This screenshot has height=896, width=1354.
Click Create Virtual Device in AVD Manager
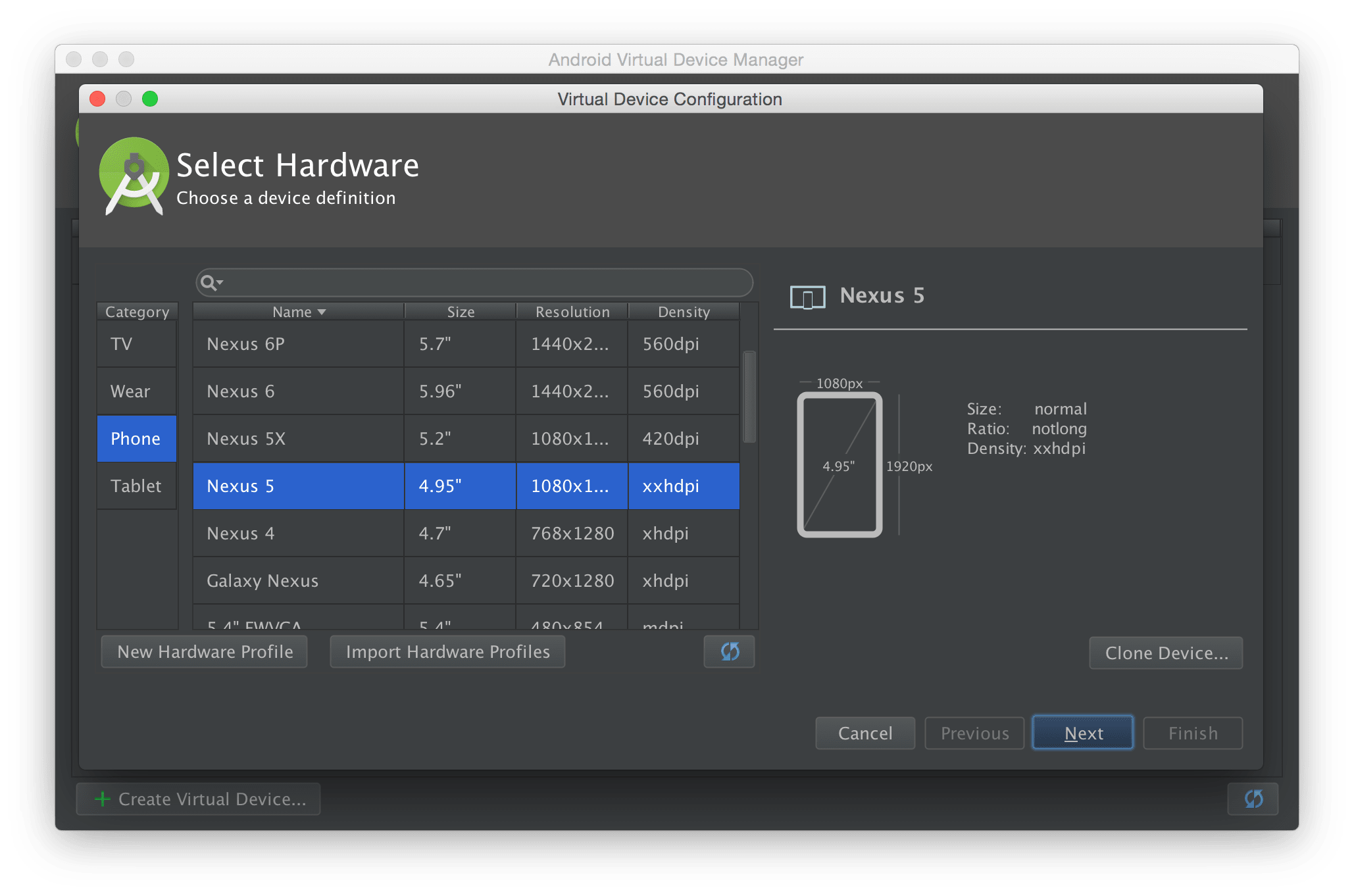pos(199,799)
